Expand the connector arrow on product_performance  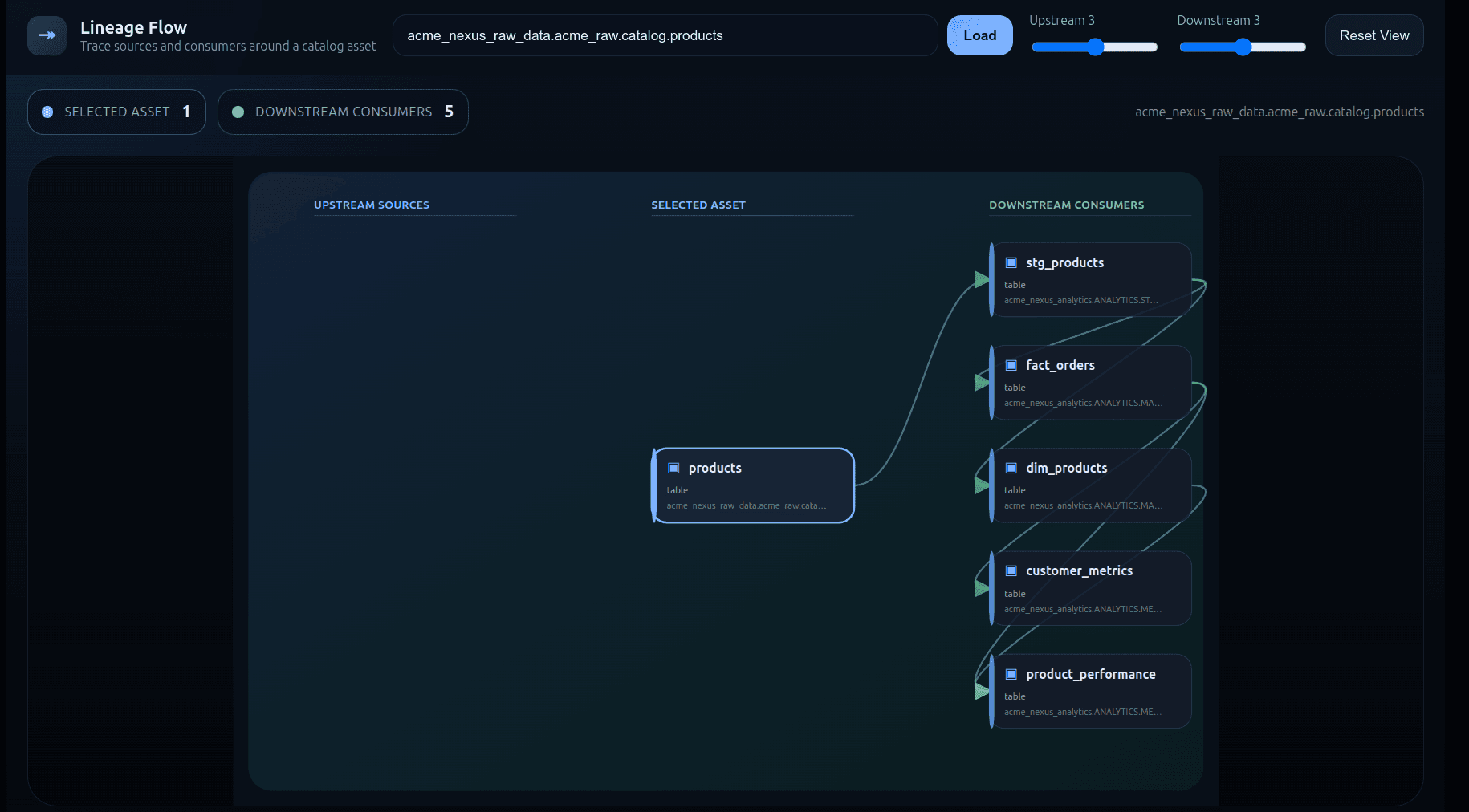981,691
